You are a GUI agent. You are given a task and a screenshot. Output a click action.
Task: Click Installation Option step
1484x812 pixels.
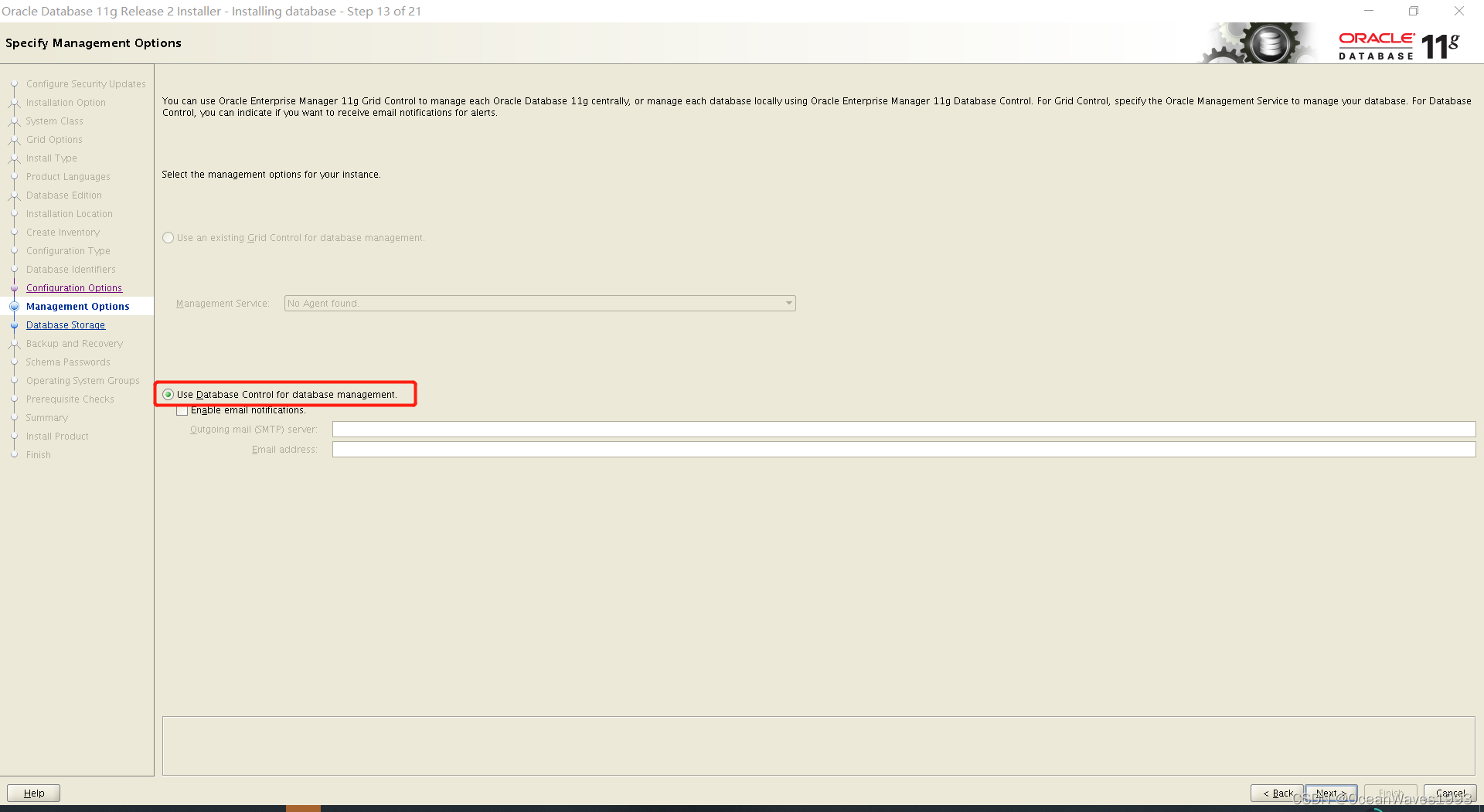66,103
